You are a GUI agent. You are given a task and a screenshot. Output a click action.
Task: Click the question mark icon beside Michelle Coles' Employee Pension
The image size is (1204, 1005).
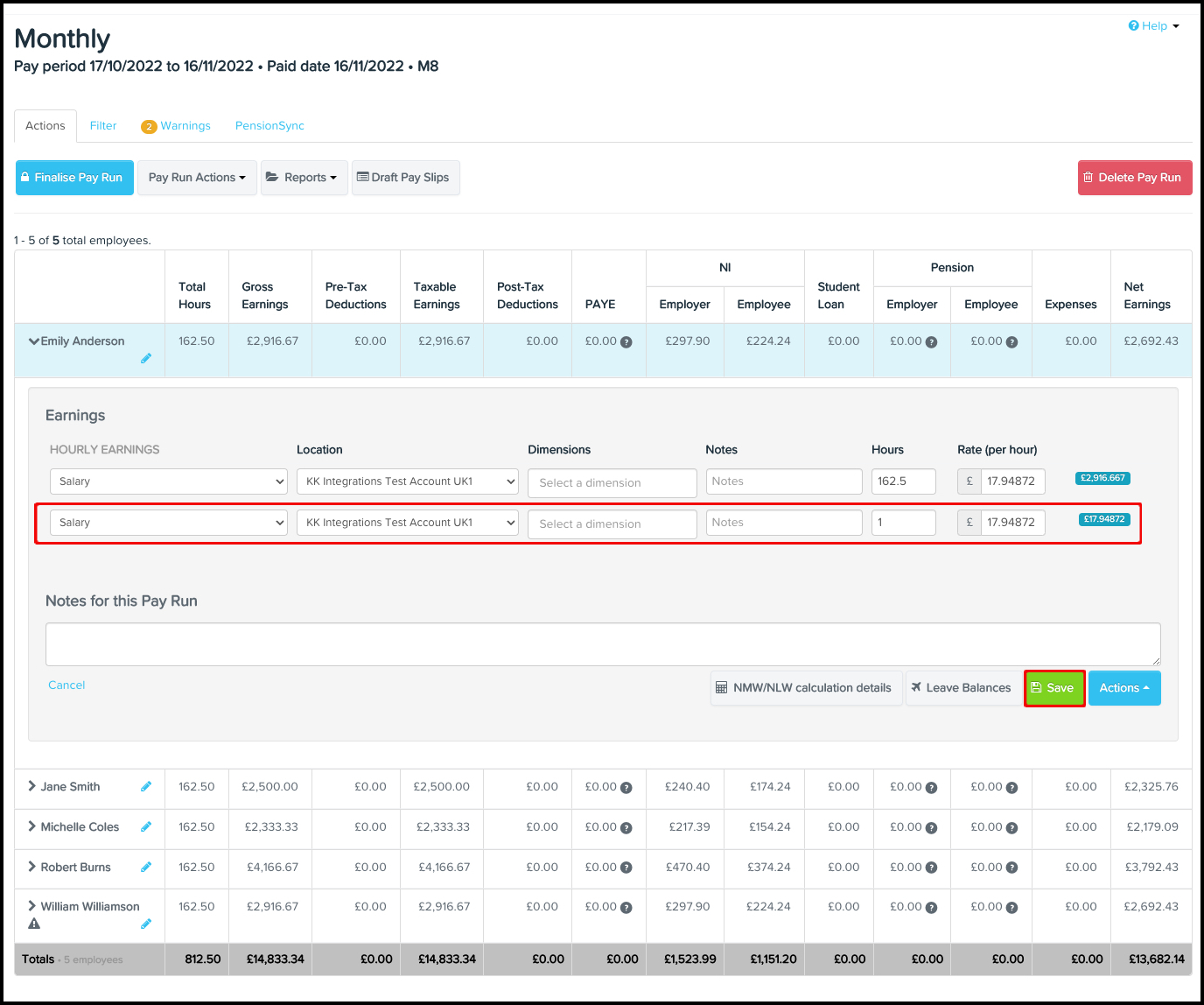tap(1012, 827)
